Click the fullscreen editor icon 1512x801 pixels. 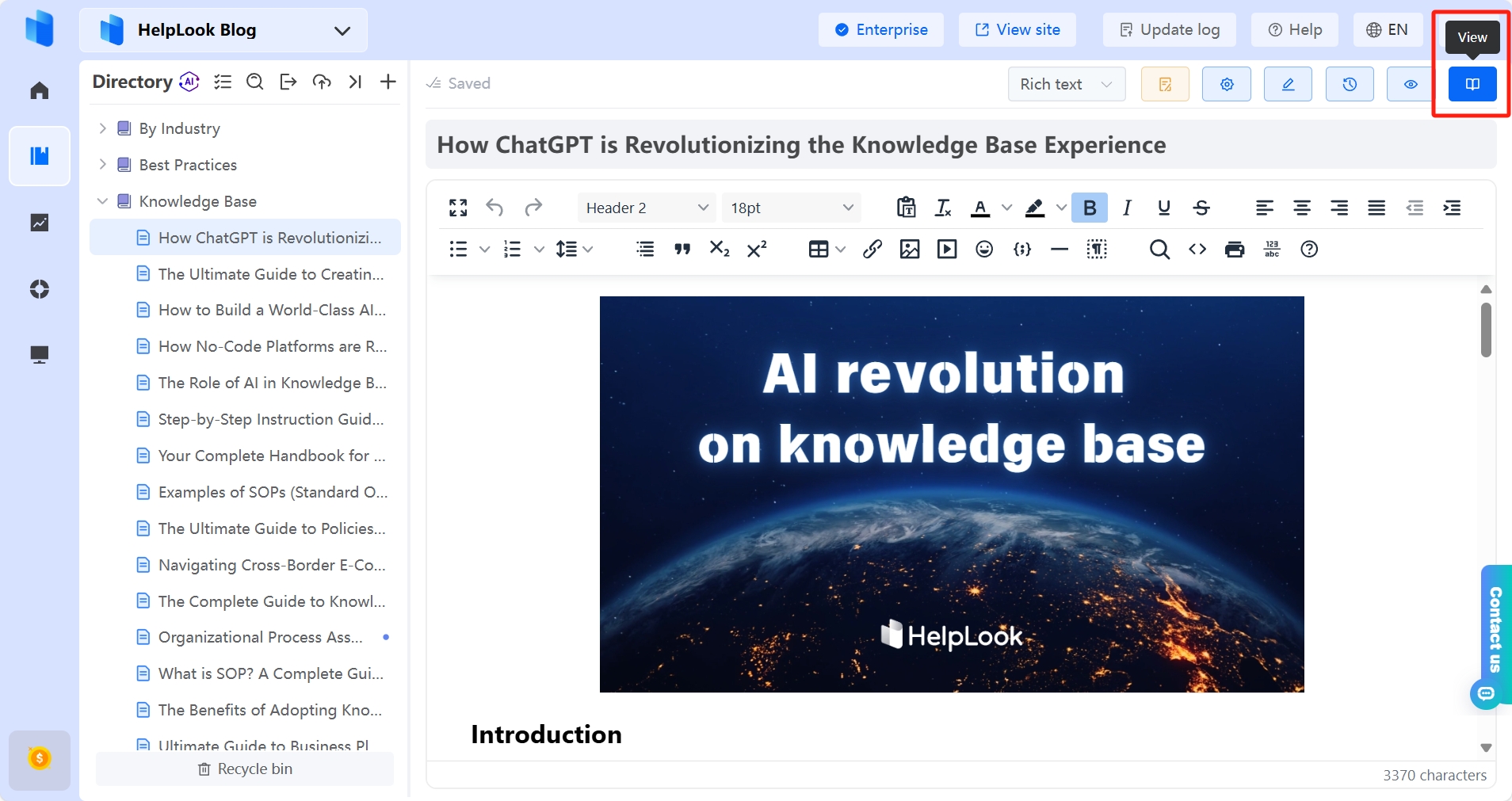[458, 208]
